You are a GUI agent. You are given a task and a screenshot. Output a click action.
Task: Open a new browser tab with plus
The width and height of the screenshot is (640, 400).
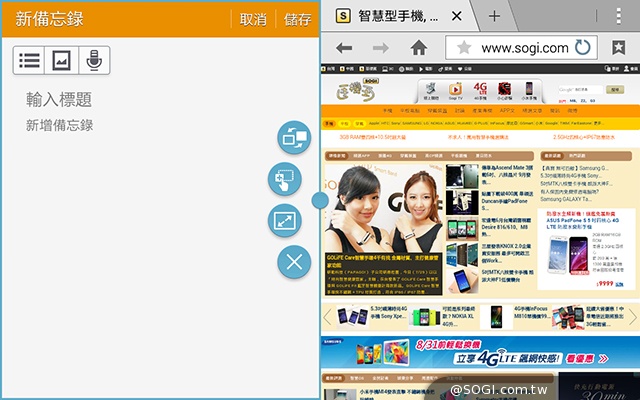[494, 16]
